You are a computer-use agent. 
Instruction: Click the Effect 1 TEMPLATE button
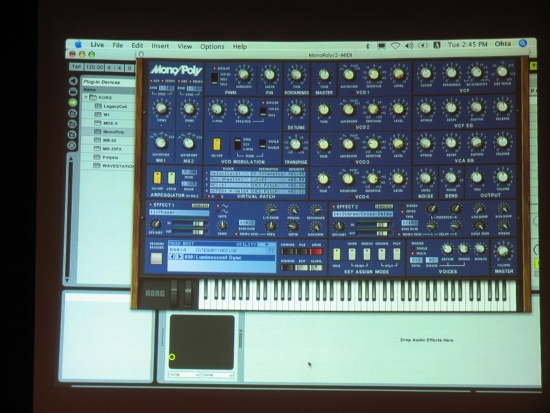200,206
